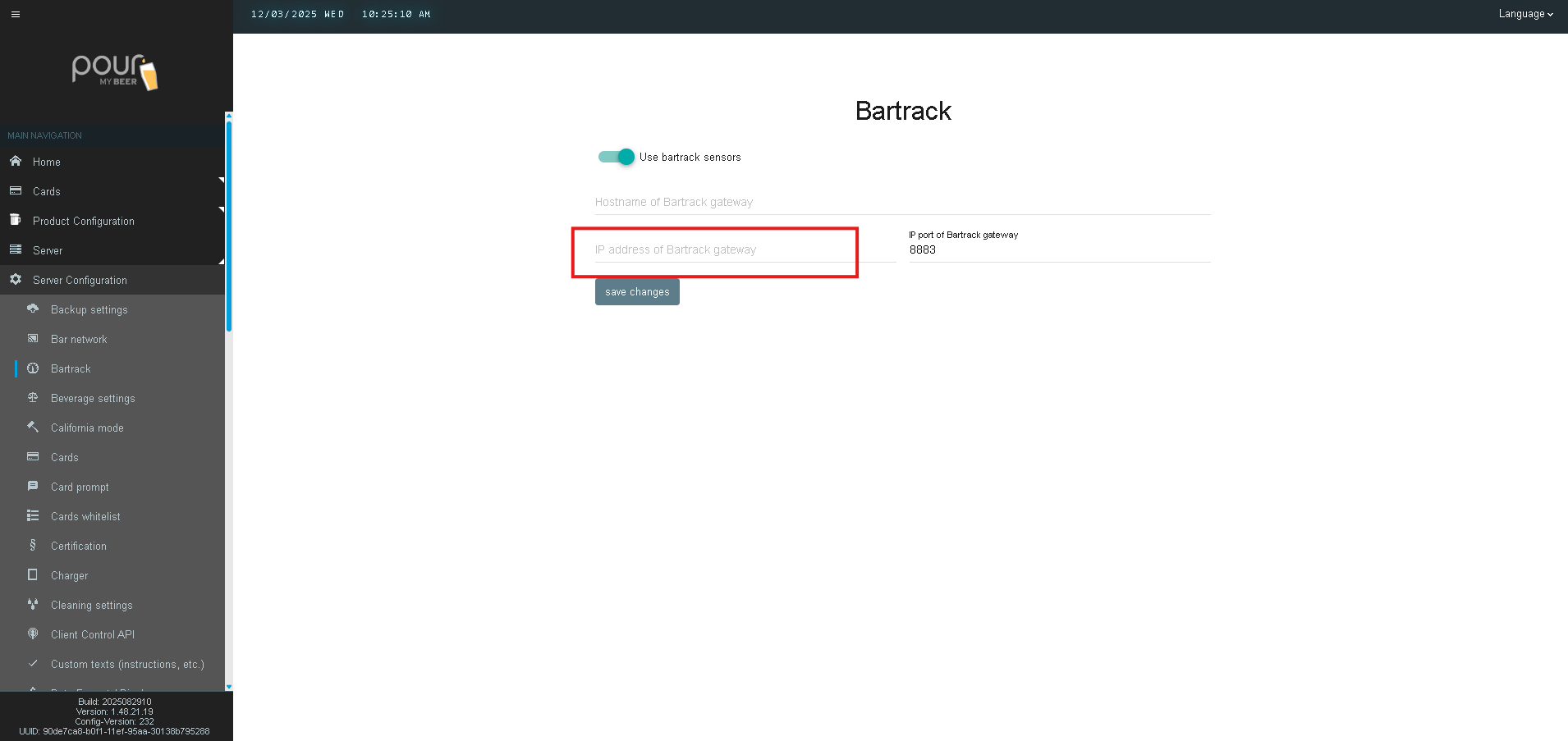
Task: Open the Language dropdown
Action: [x=1524, y=14]
